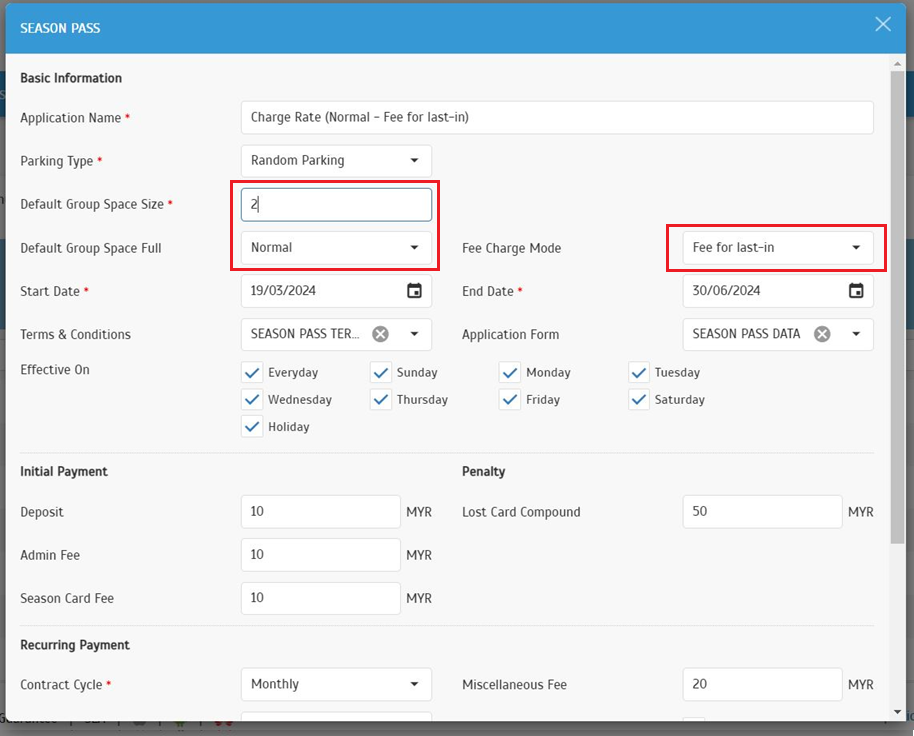Toggle the Holiday checkbox
914x736 pixels.
(252, 427)
